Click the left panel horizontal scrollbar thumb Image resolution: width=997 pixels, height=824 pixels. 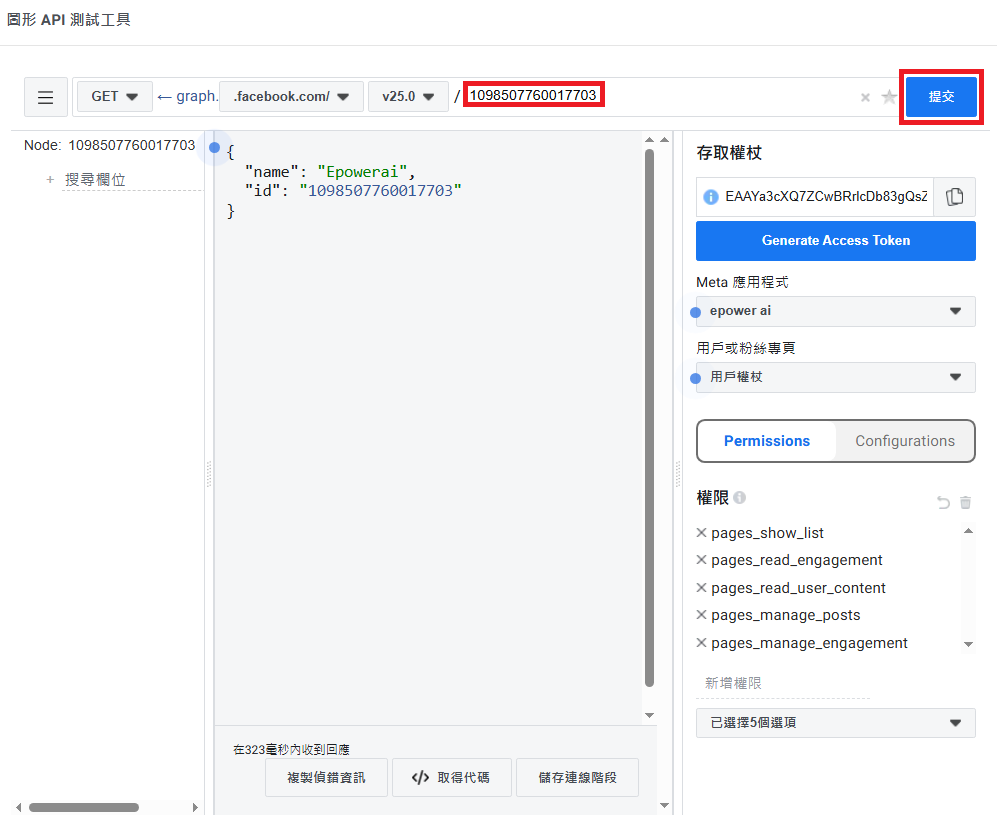[x=84, y=807]
